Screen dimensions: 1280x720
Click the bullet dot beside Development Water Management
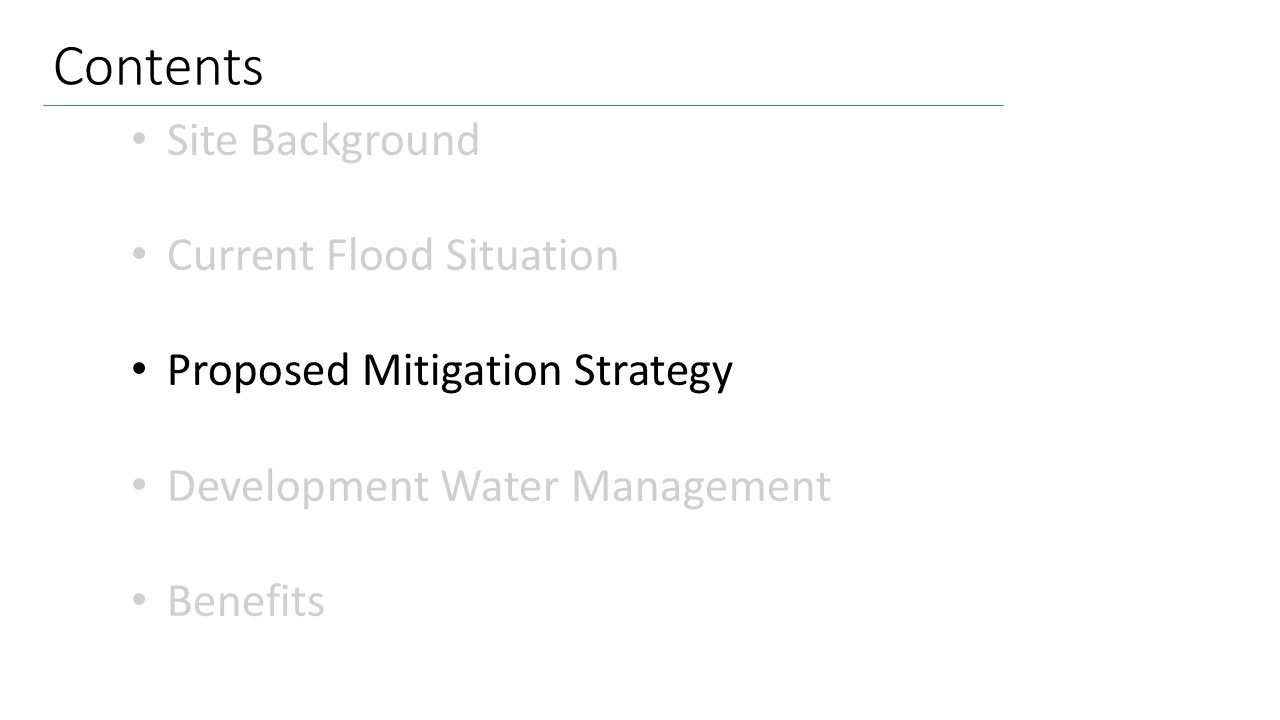tap(140, 486)
